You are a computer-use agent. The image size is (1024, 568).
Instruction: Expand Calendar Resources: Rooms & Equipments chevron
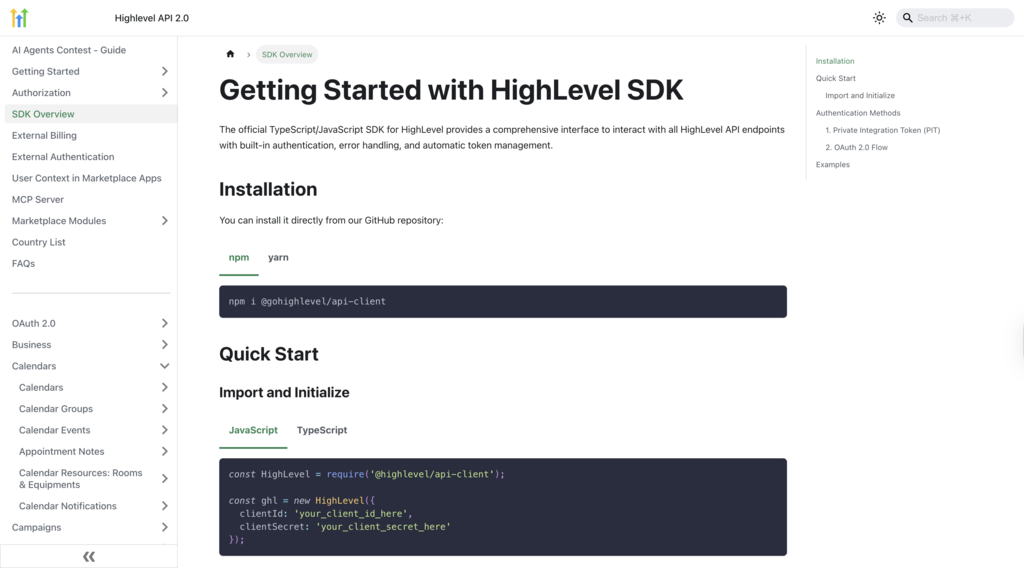tap(165, 479)
